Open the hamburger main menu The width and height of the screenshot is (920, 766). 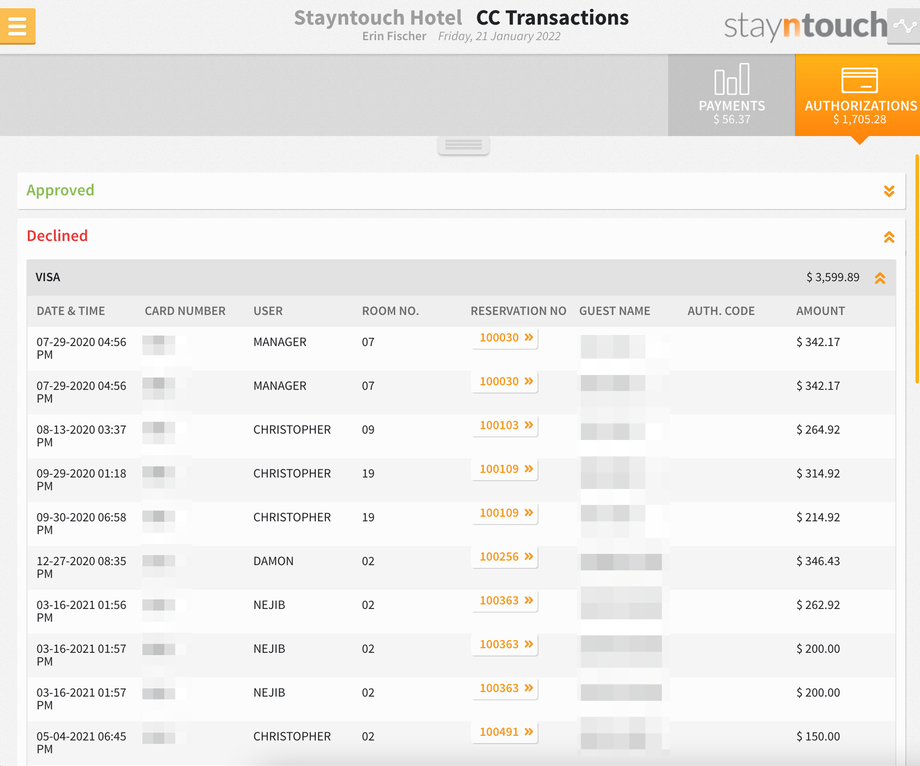pos(18,26)
